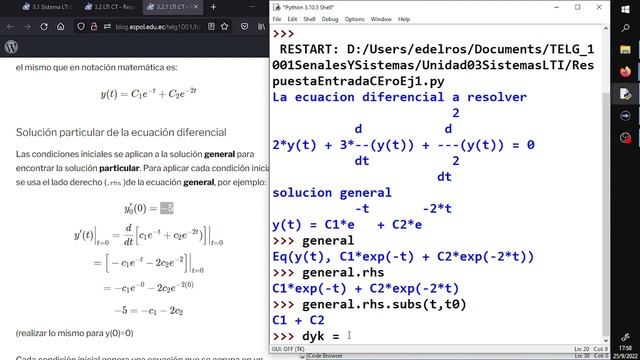640x360 pixels.
Task: Reload the blog page
Action: point(44,27)
